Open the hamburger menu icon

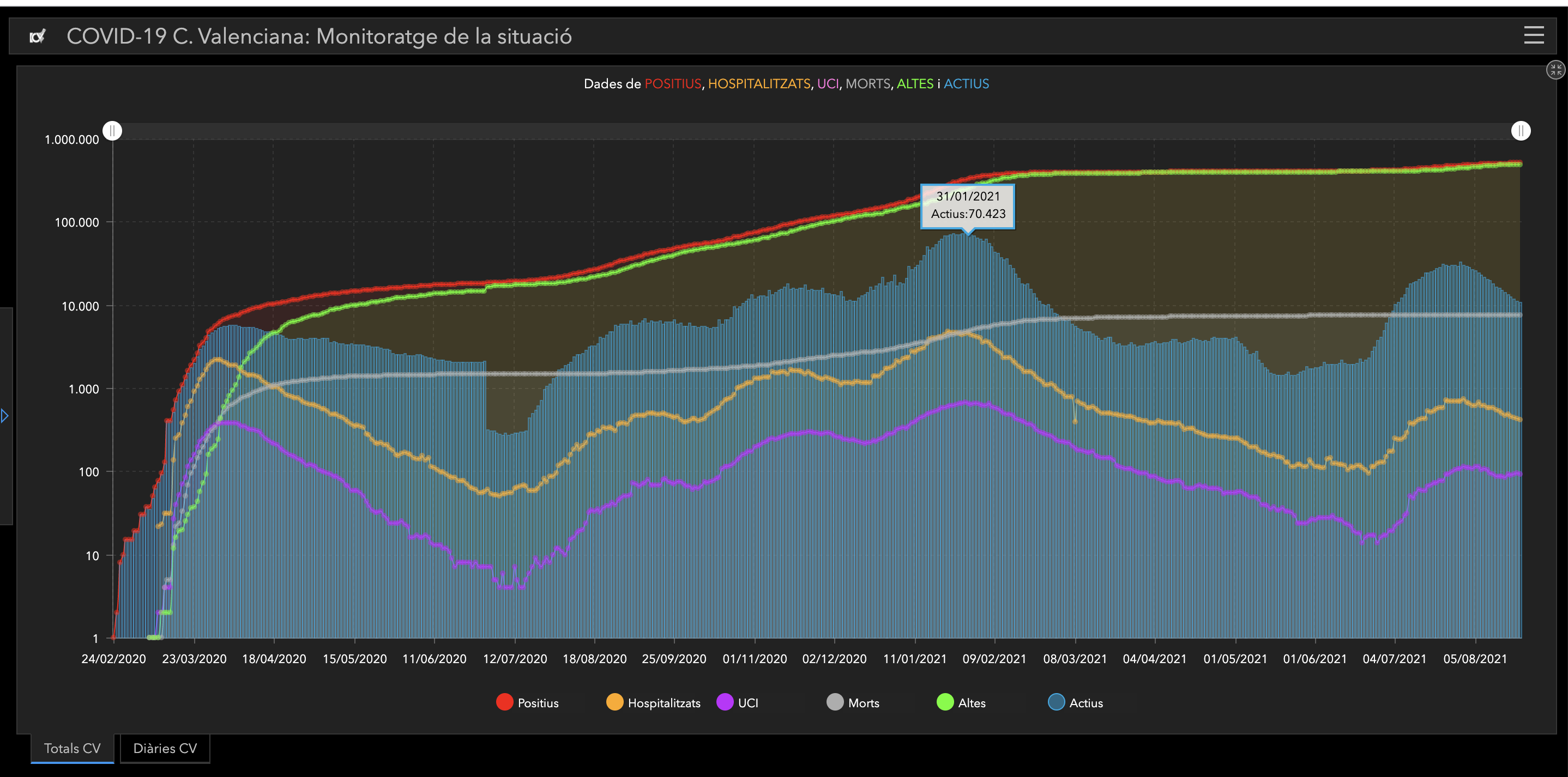coord(1533,35)
